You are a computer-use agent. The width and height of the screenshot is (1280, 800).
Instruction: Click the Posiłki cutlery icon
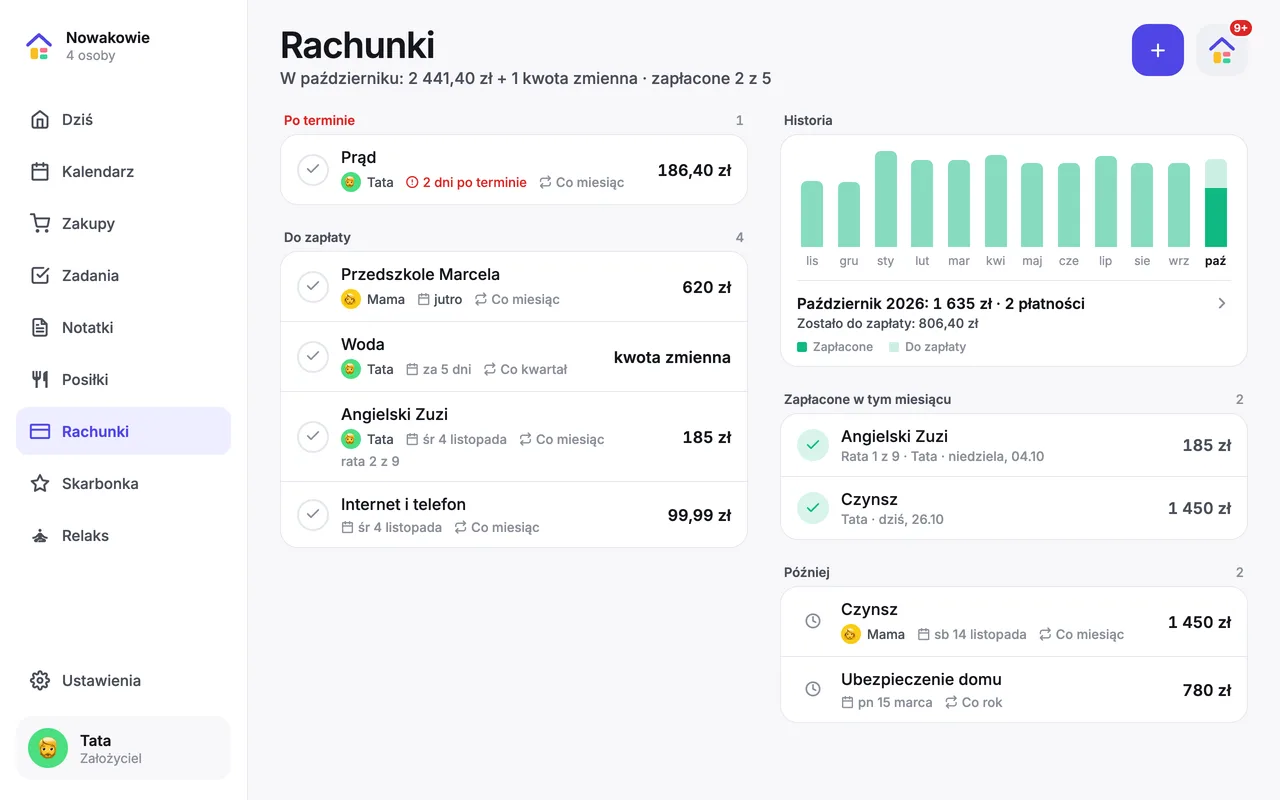(40, 380)
